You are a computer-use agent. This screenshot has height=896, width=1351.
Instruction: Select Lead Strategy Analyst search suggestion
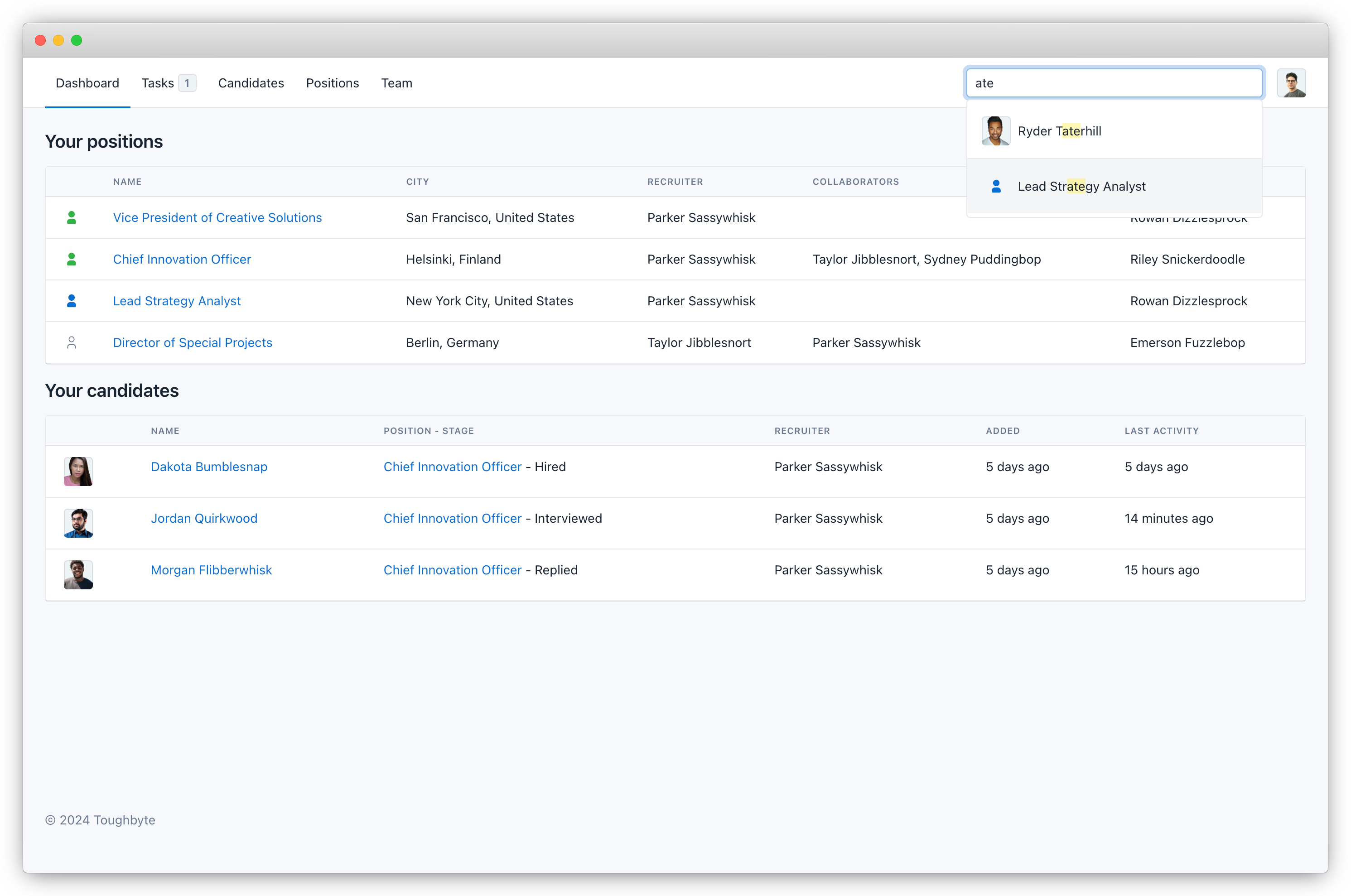click(x=1081, y=186)
